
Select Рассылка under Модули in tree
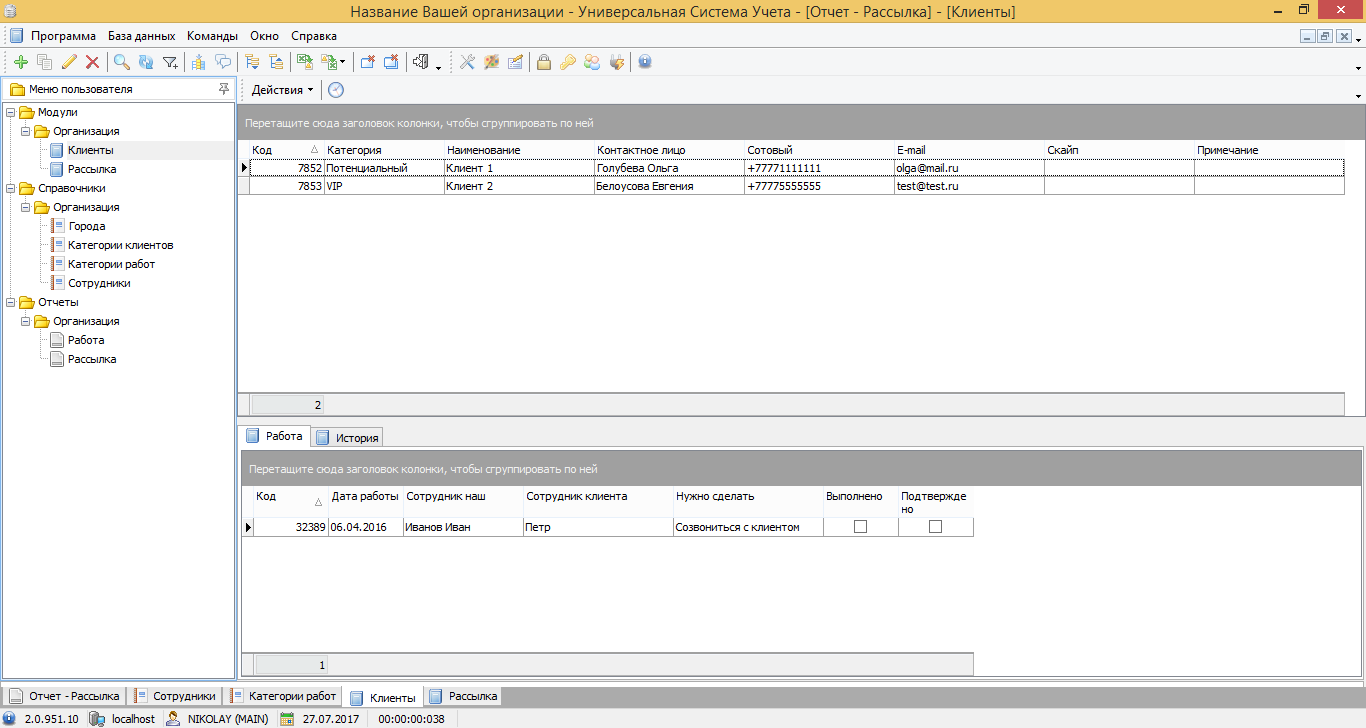(92, 170)
